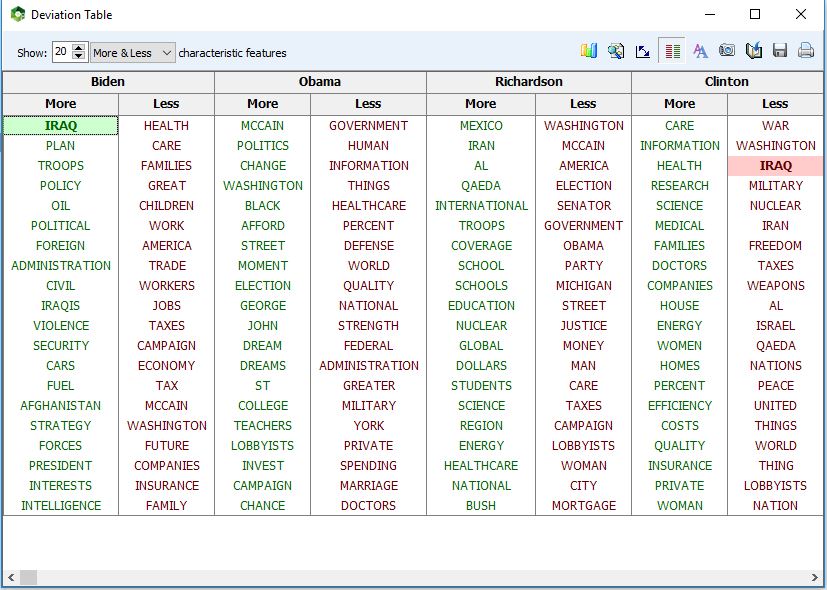
Task: Select the MEXICO cell
Action: 481,125
